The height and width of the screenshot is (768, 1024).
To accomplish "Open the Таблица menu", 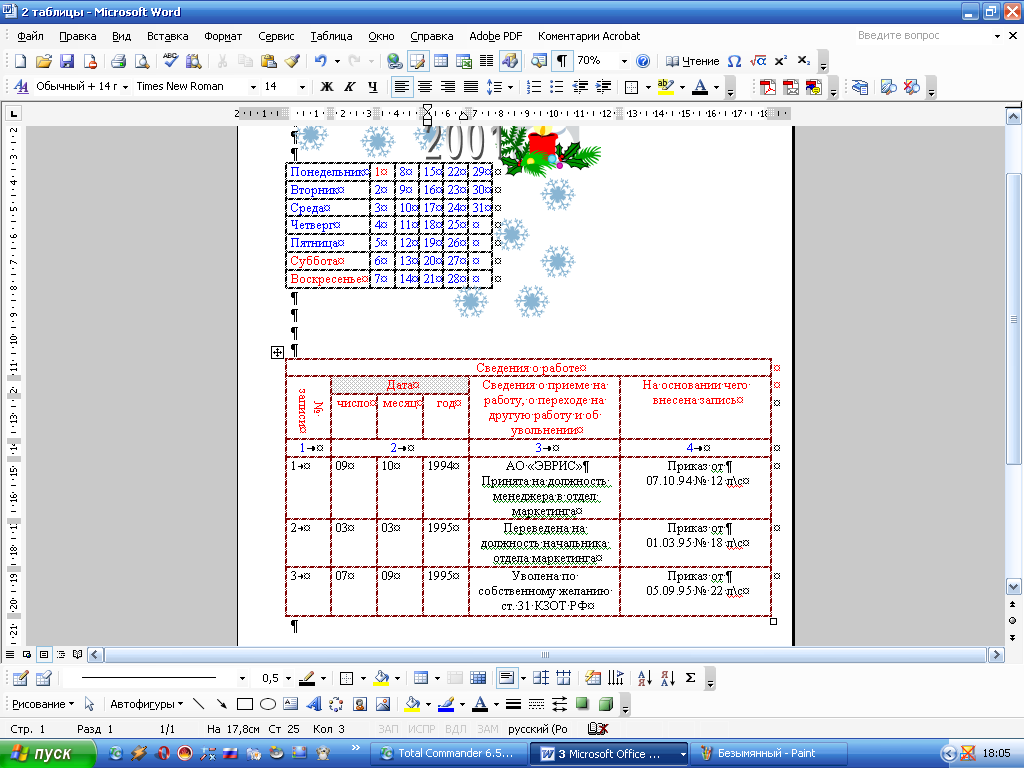I will tap(331, 36).
